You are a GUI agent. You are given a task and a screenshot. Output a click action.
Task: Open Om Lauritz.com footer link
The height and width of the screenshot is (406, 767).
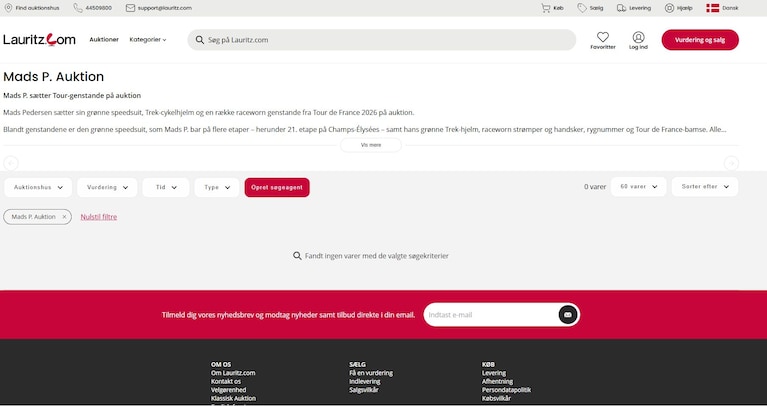[x=233, y=373]
